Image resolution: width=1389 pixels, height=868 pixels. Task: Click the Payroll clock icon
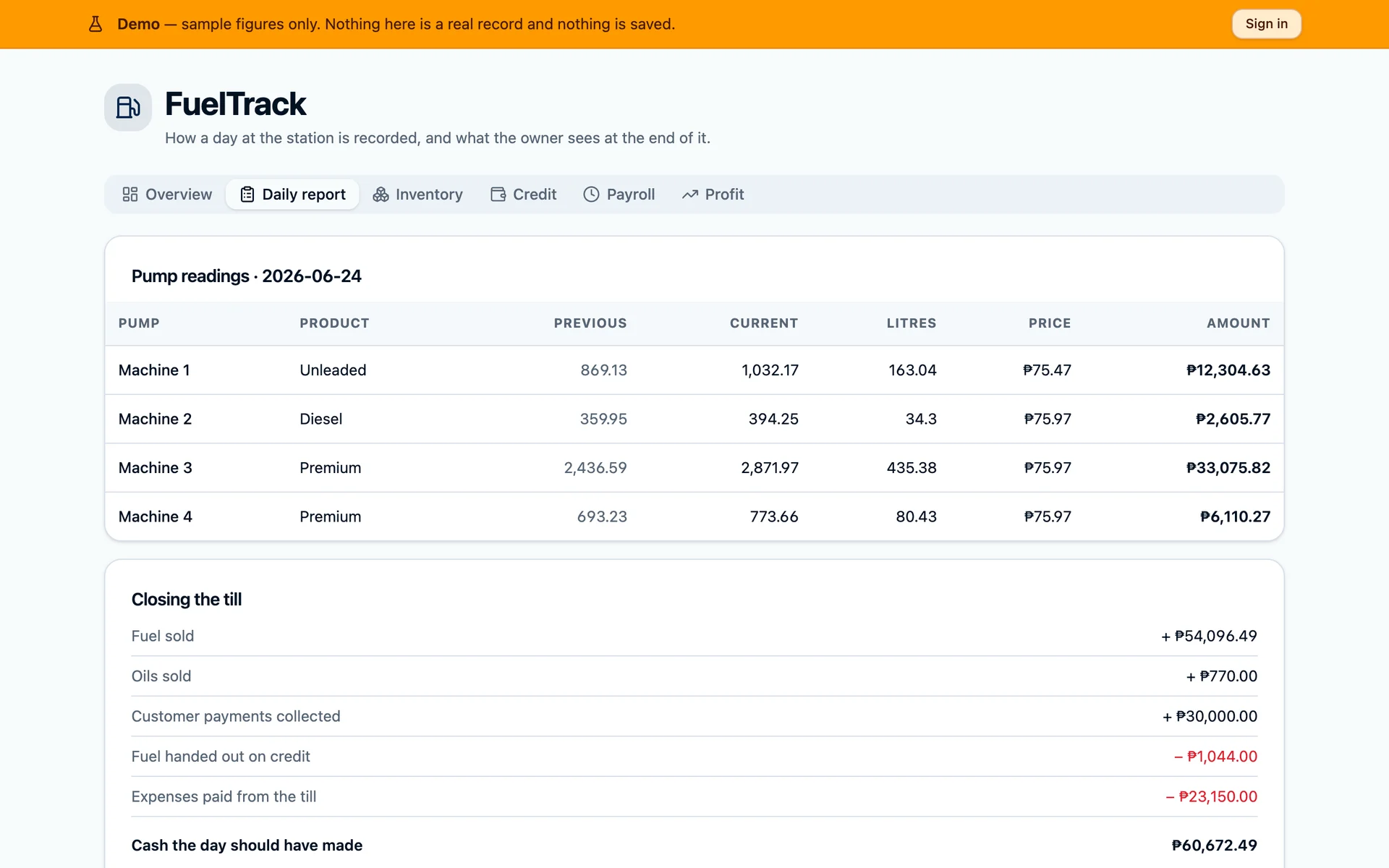click(x=591, y=195)
